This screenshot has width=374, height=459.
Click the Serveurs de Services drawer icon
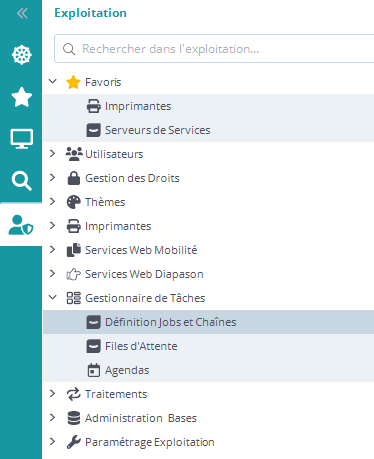coord(93,130)
